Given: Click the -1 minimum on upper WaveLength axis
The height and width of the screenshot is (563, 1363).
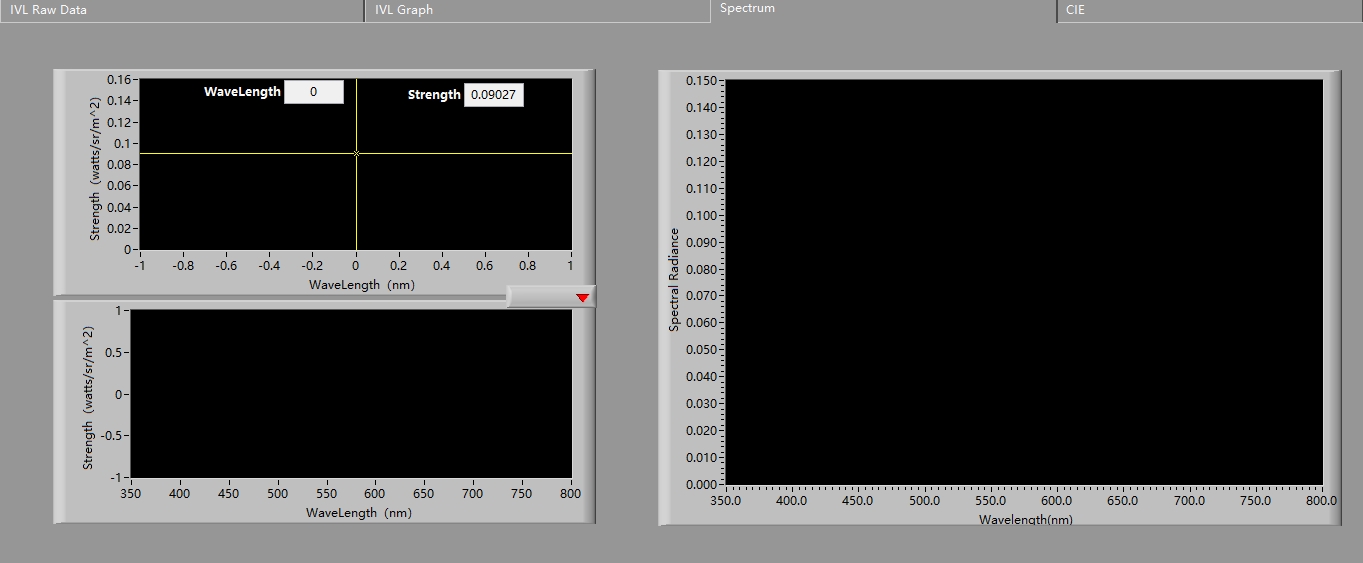Looking at the screenshot, I should pos(139,266).
